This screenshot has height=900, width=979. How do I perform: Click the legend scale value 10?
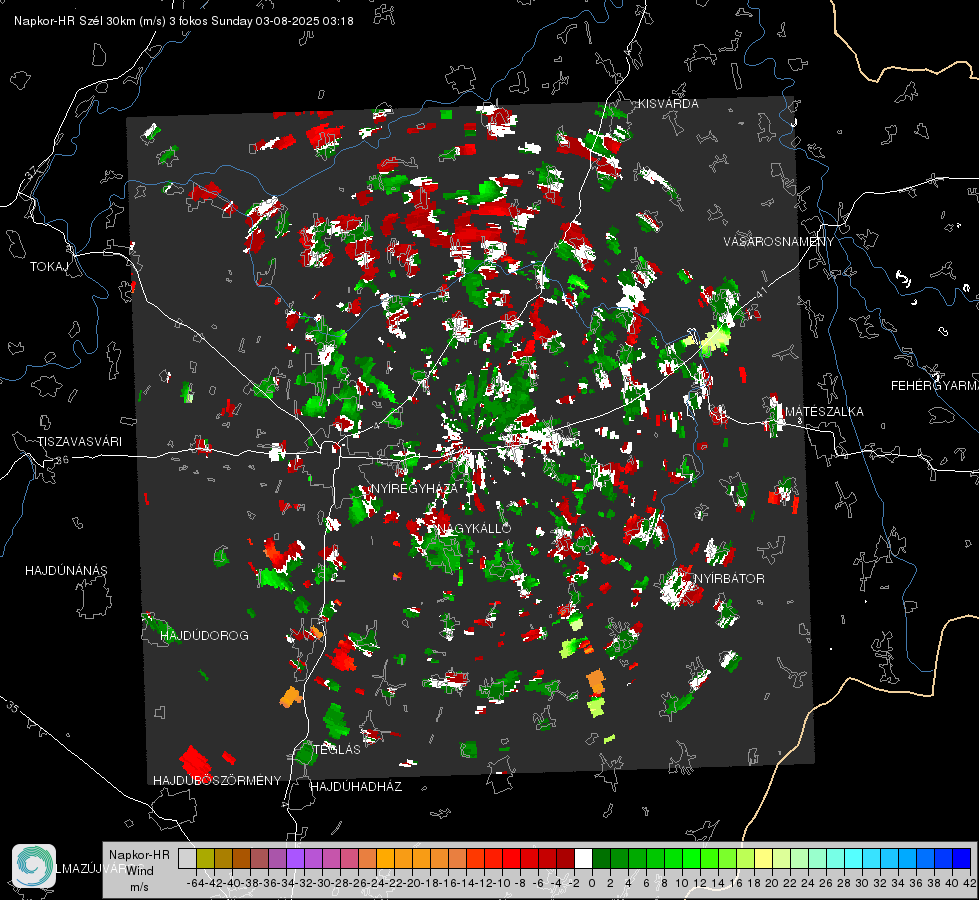[682, 883]
